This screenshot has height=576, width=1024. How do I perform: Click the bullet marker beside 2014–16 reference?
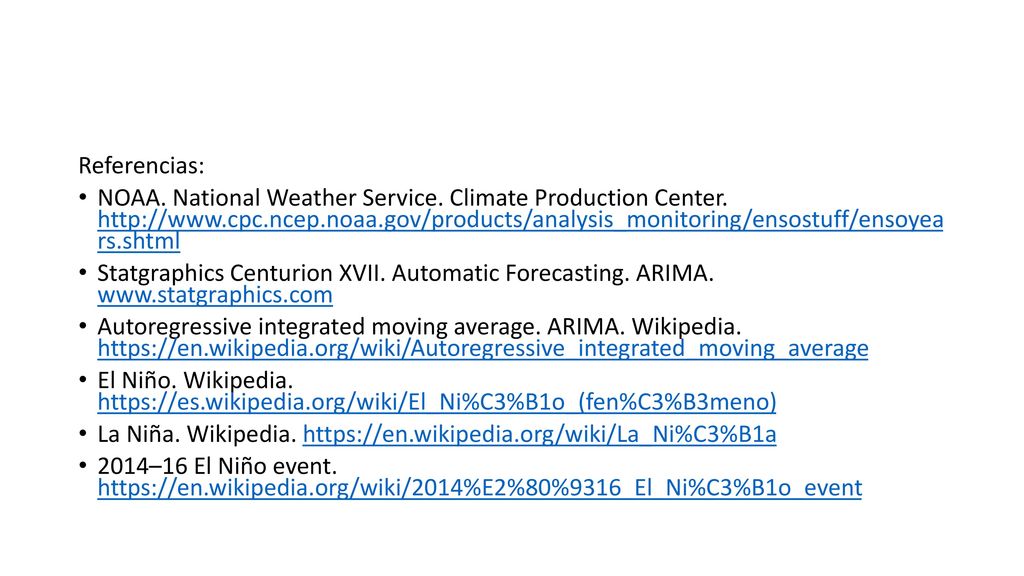click(82, 466)
